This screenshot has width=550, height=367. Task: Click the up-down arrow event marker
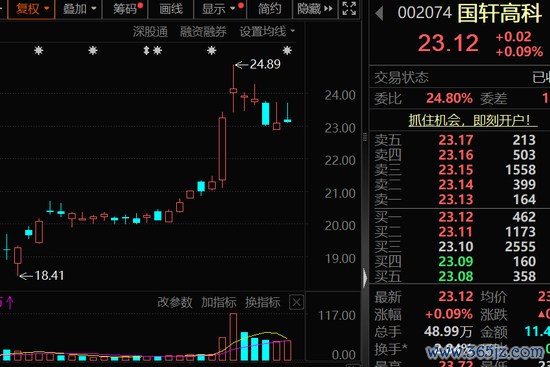point(146,51)
